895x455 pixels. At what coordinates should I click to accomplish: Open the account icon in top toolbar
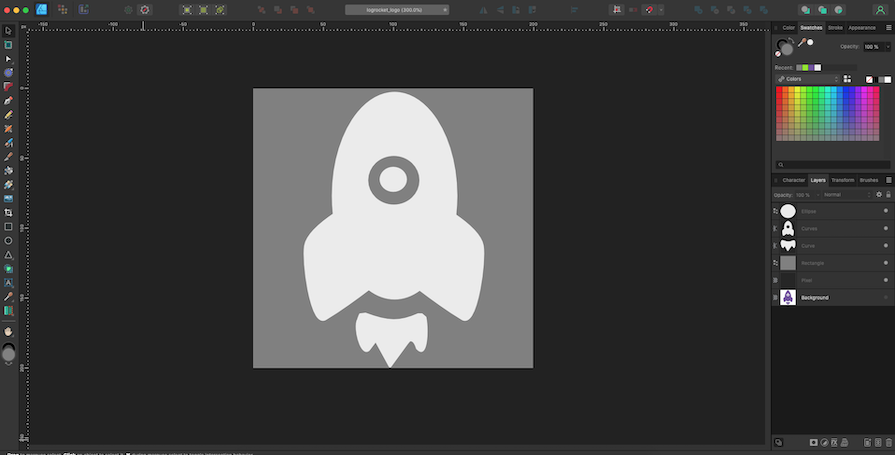coord(879,9)
